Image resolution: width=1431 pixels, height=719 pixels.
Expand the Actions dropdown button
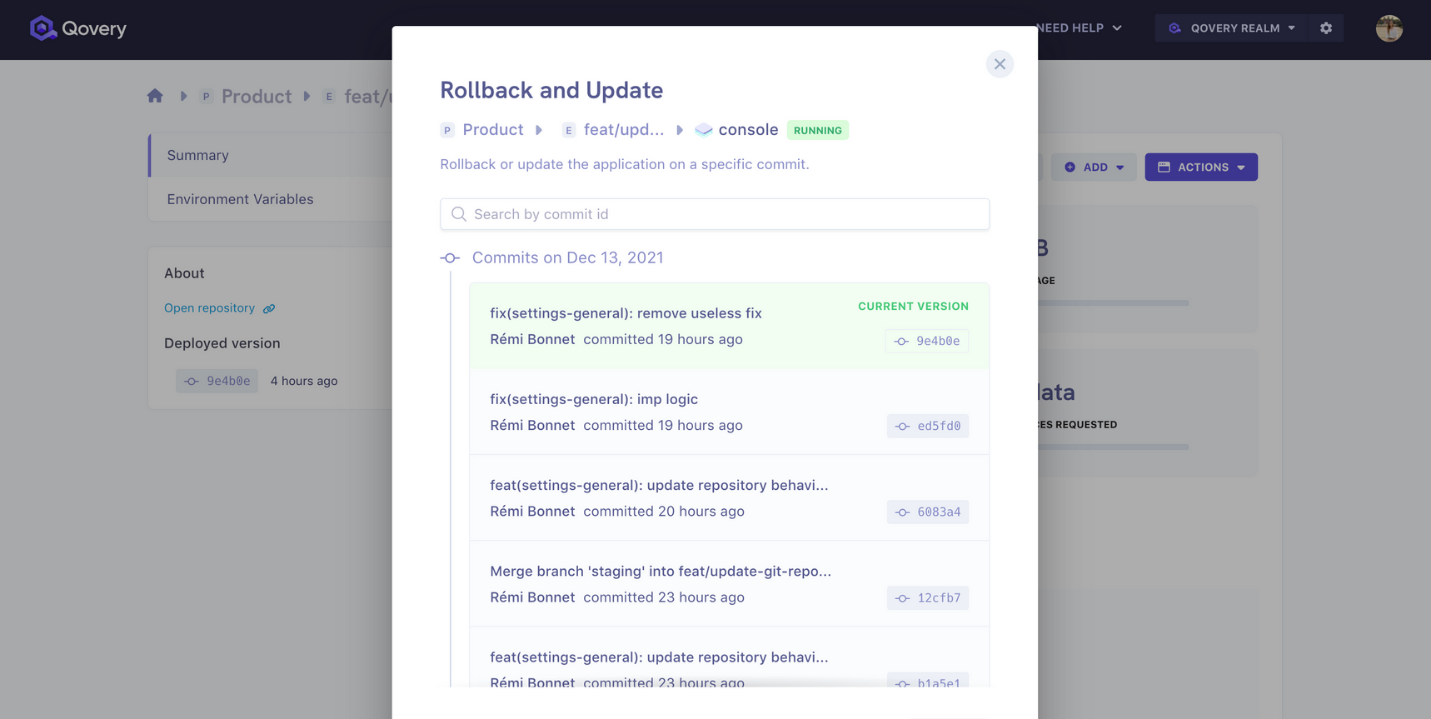[x=1201, y=167]
